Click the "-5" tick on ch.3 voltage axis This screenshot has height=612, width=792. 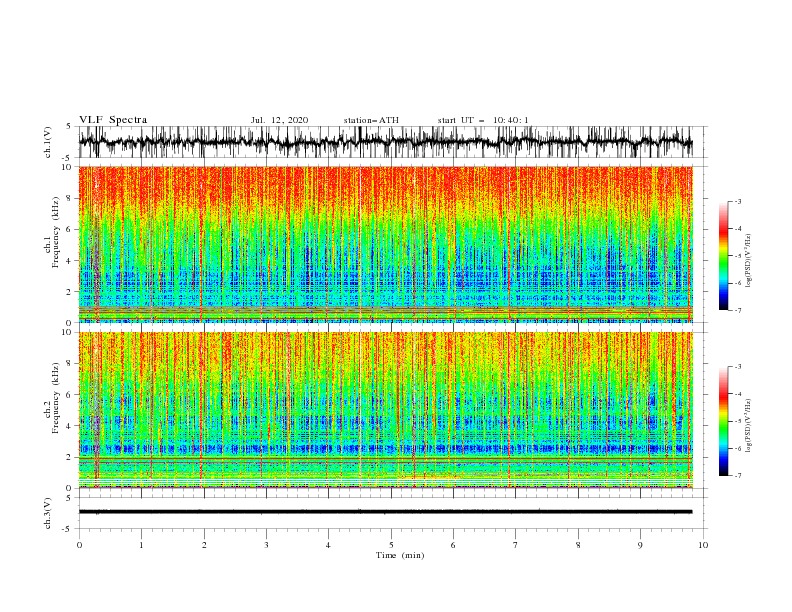68,529
